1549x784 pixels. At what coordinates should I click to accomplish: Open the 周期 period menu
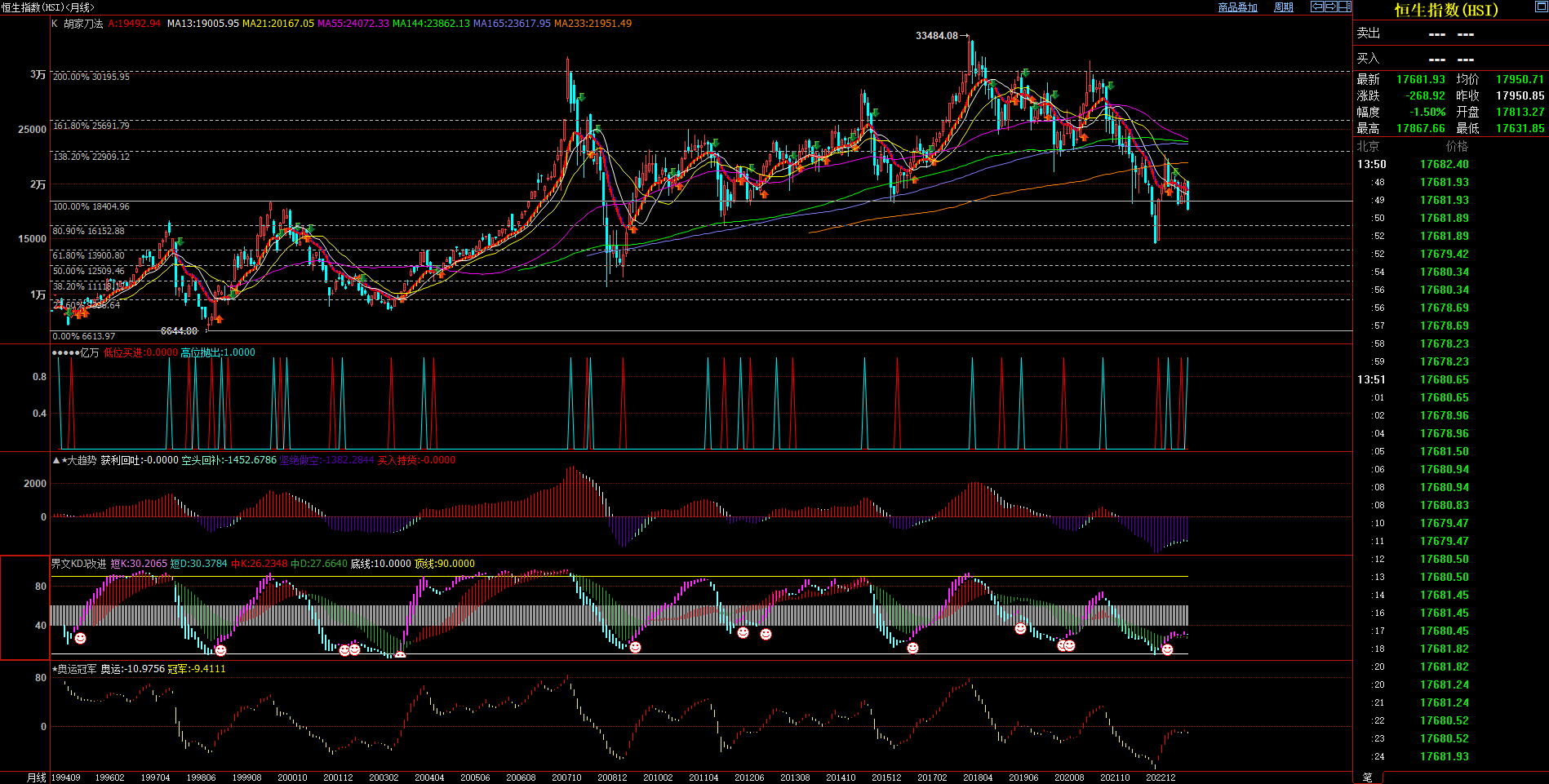(x=1284, y=7)
